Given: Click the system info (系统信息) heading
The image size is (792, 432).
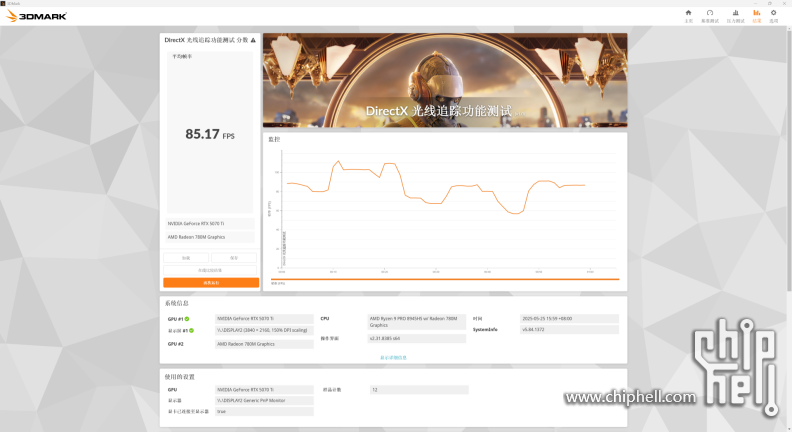Looking at the screenshot, I should click(x=176, y=303).
